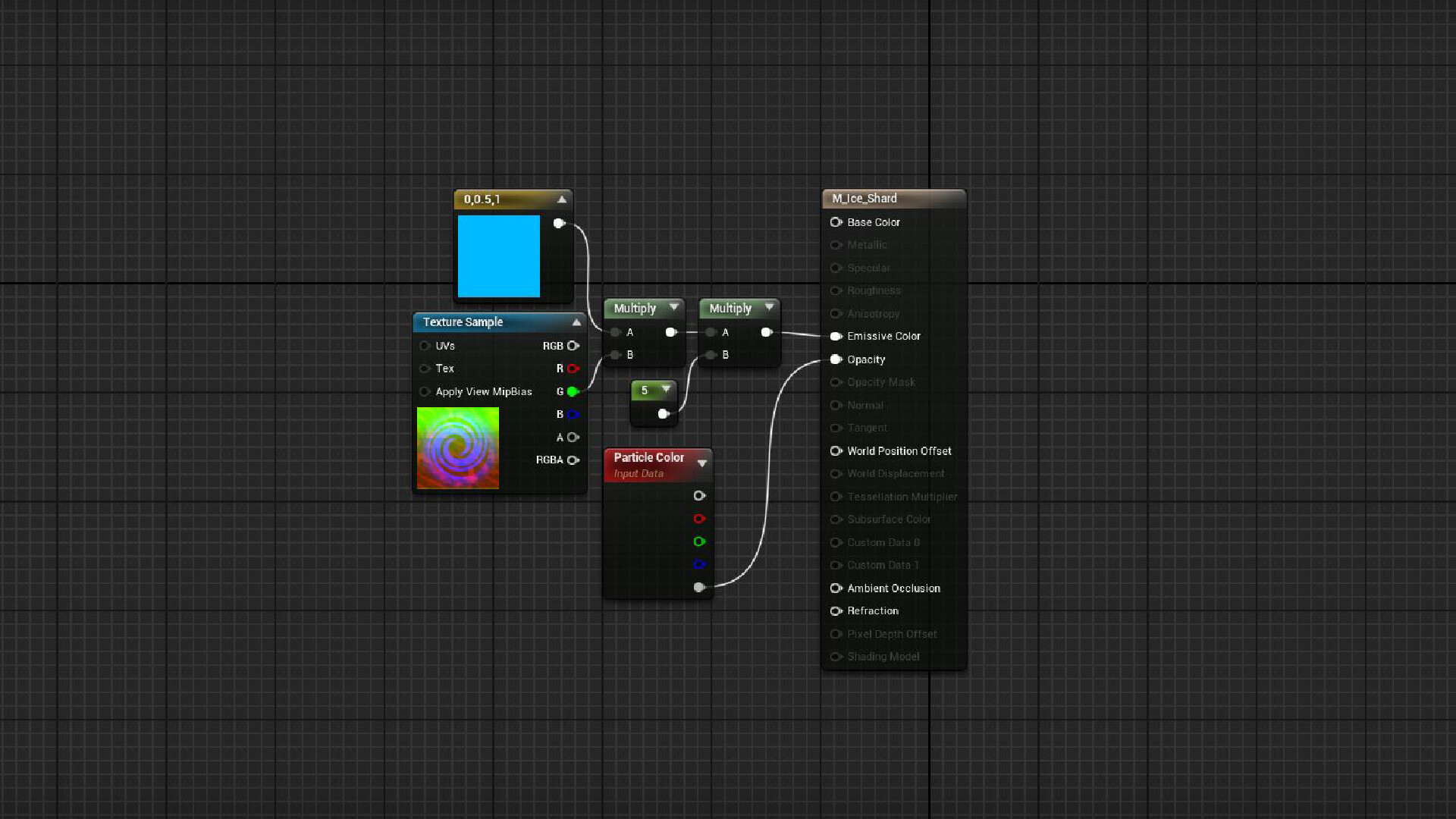Viewport: 1456px width, 819px height.
Task: Click the Base Color input pin
Action: pos(836,222)
